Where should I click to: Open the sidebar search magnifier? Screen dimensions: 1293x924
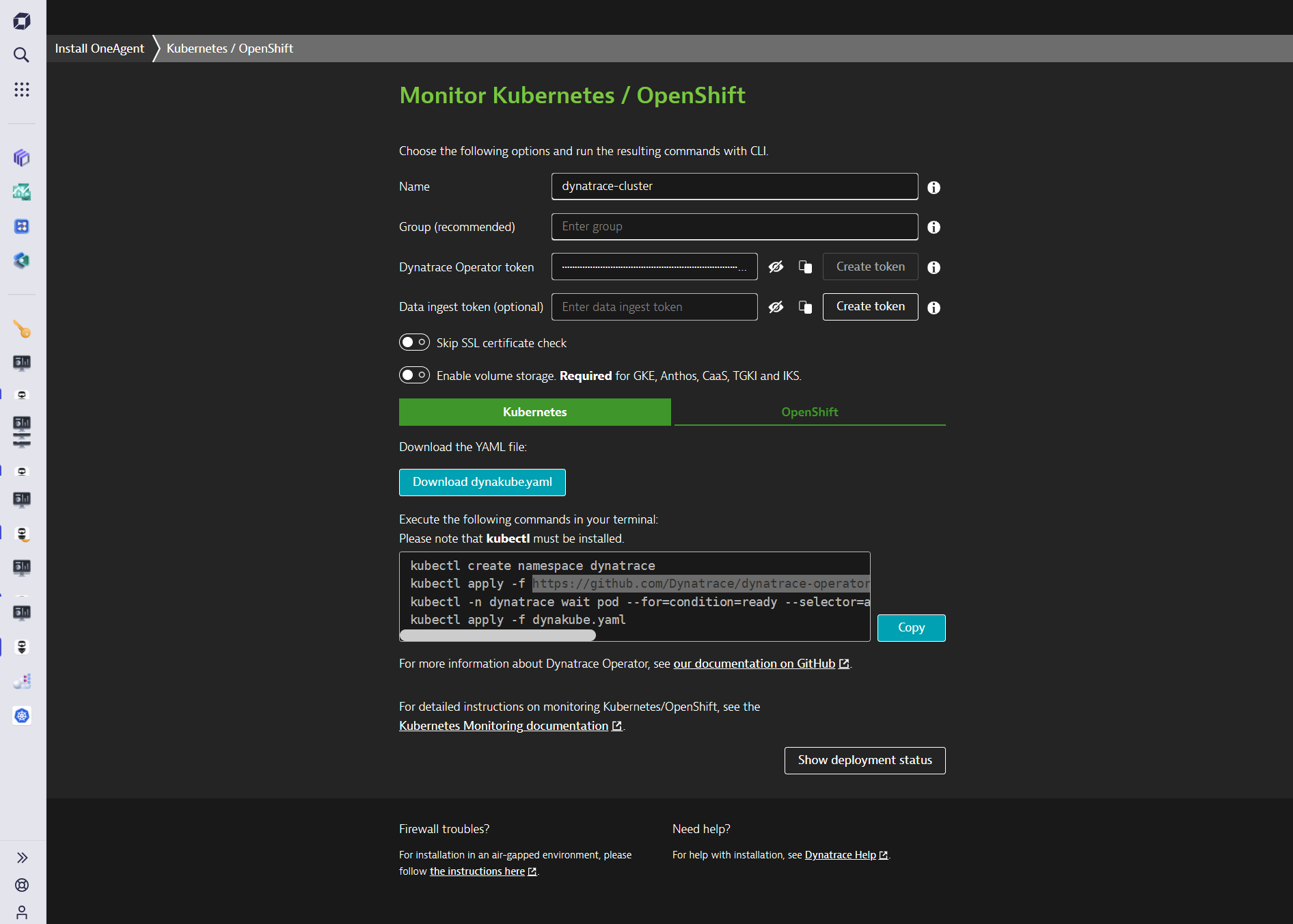pyautogui.click(x=22, y=55)
